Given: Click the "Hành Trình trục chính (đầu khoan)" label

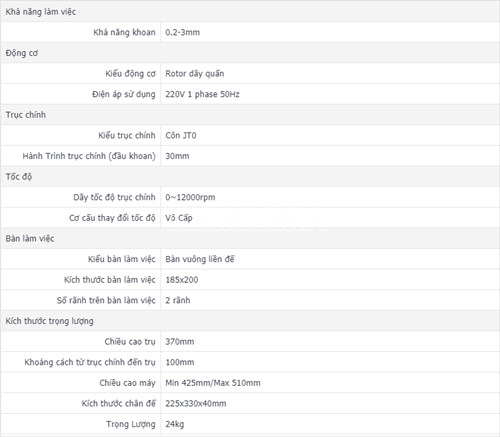Looking at the screenshot, I should (89, 156).
